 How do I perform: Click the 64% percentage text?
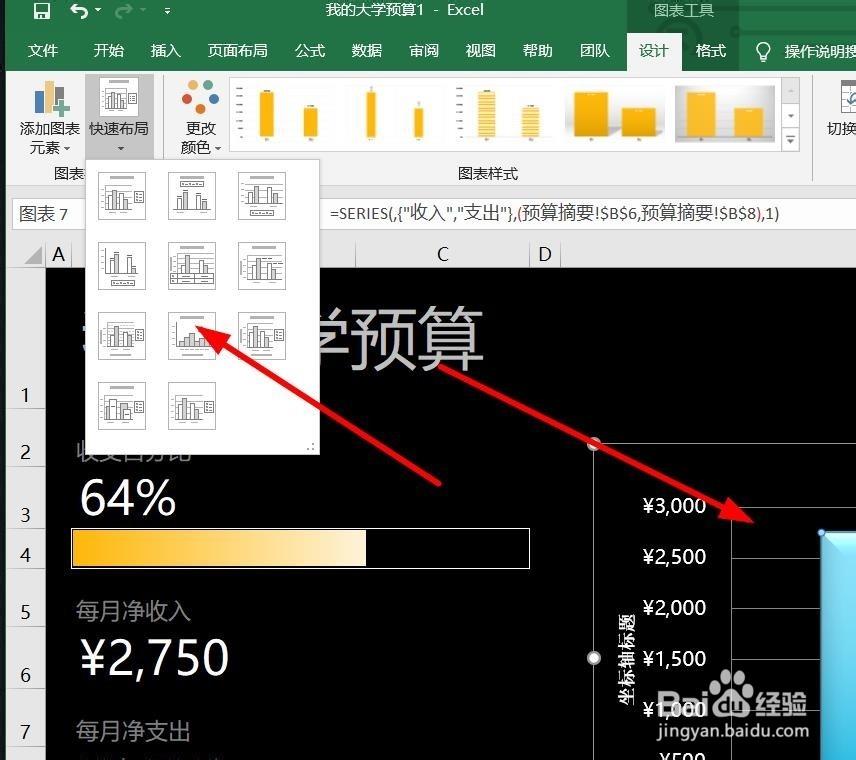click(128, 498)
